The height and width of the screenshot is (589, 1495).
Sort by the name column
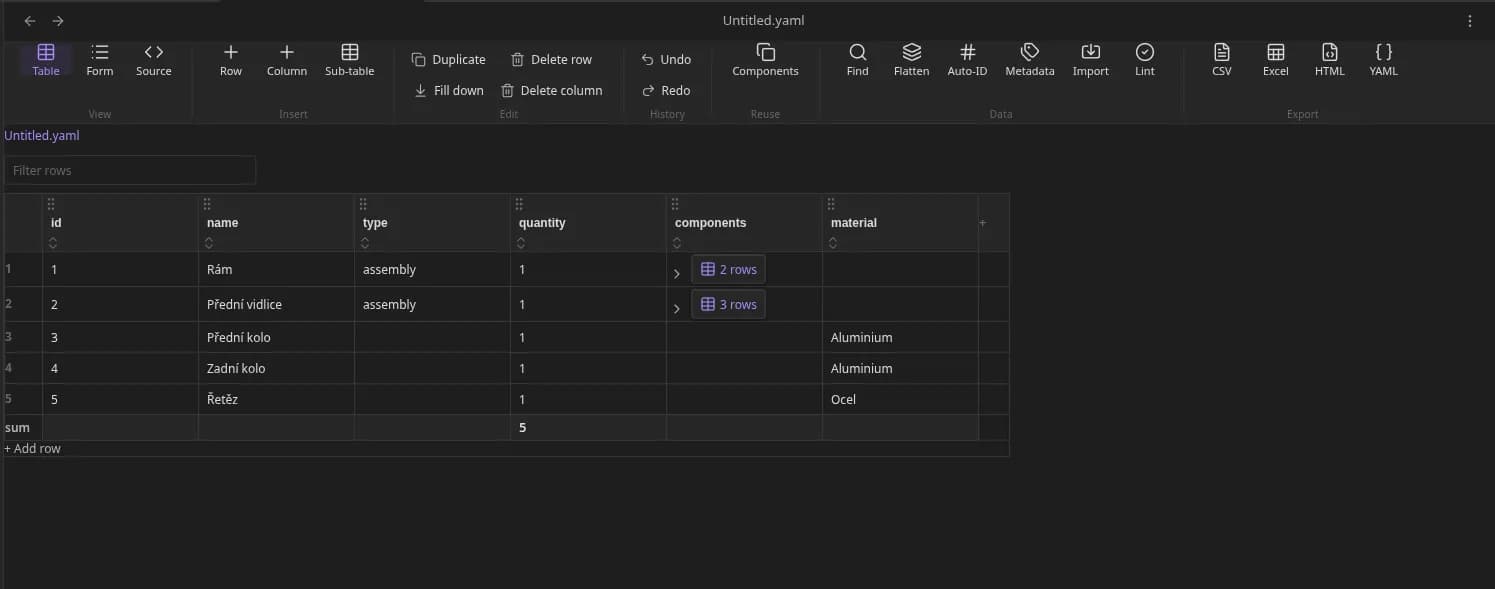tap(210, 242)
